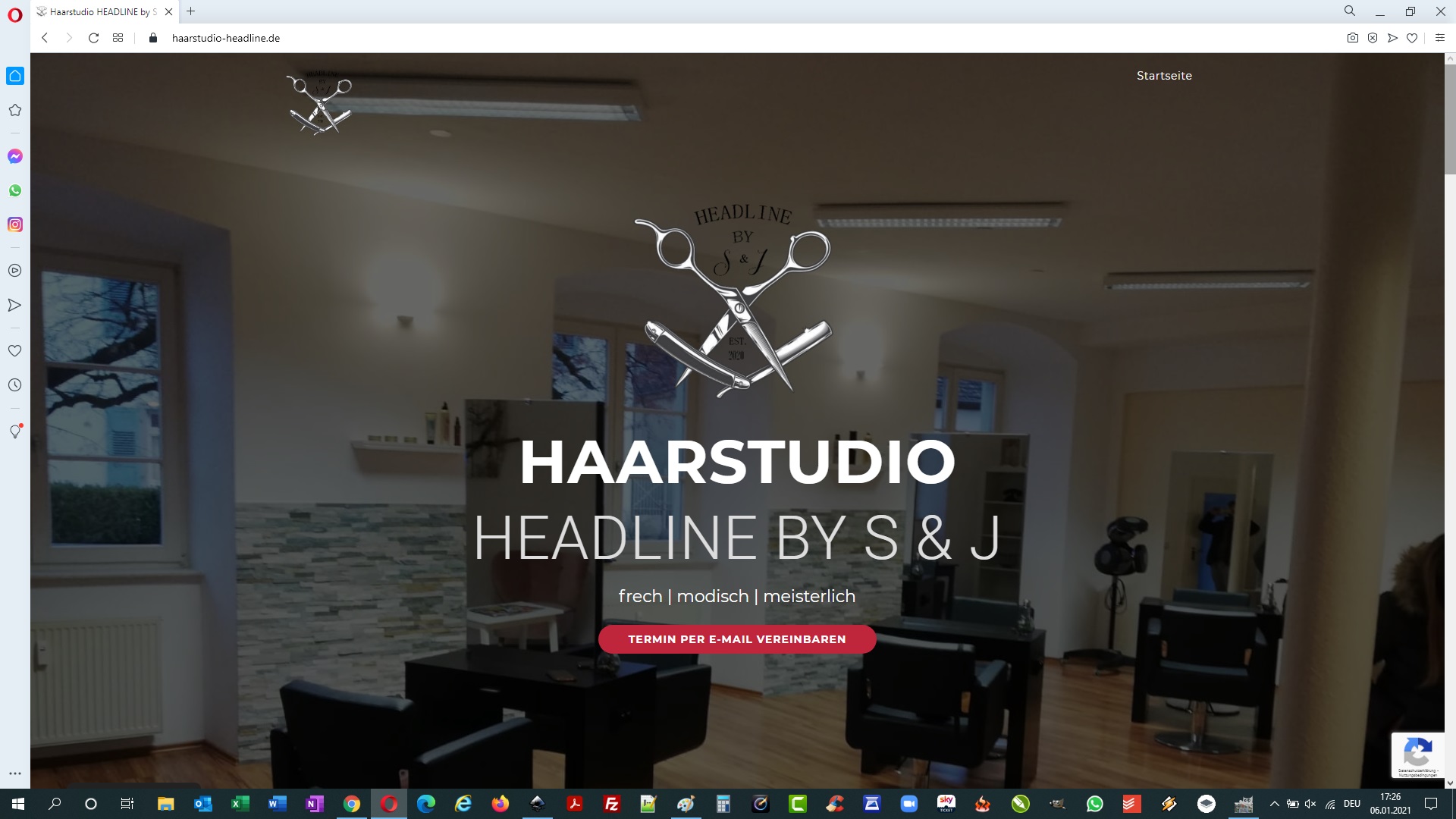Add page to bookmarks heart icon
Screen dimensions: 1456x819
(1412, 38)
